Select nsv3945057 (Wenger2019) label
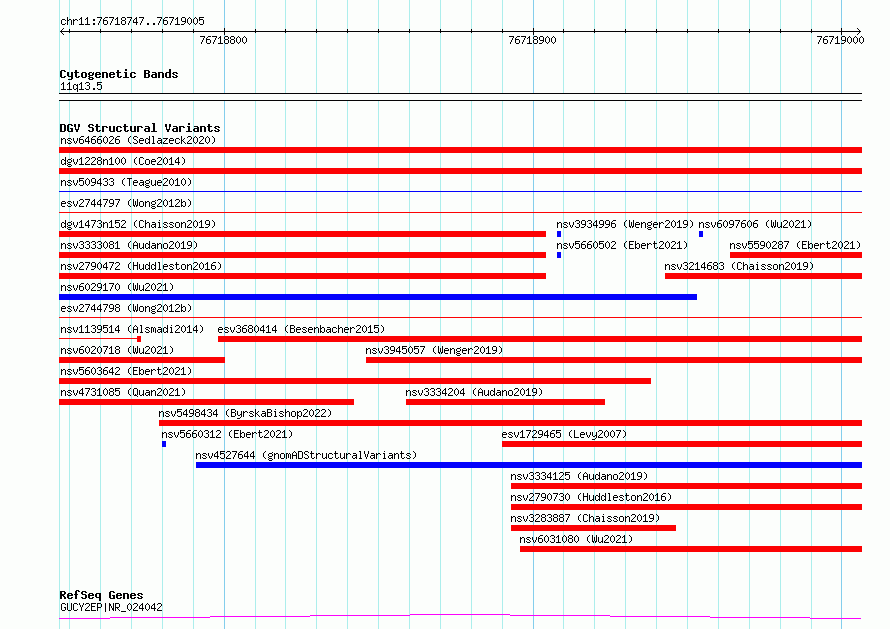The width and height of the screenshot is (890, 629). [434, 350]
